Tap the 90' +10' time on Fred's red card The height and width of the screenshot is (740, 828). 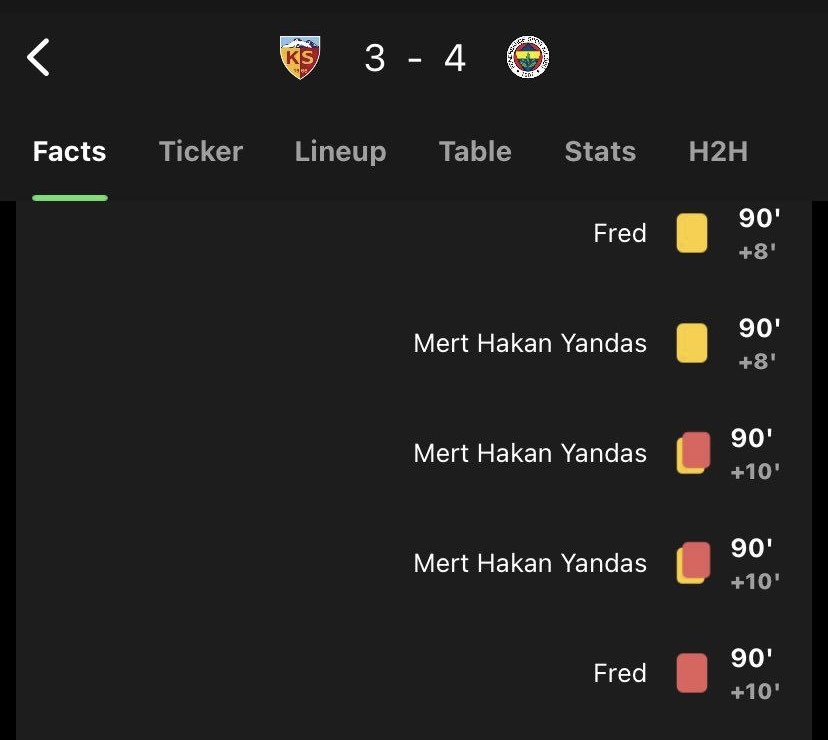coord(755,674)
